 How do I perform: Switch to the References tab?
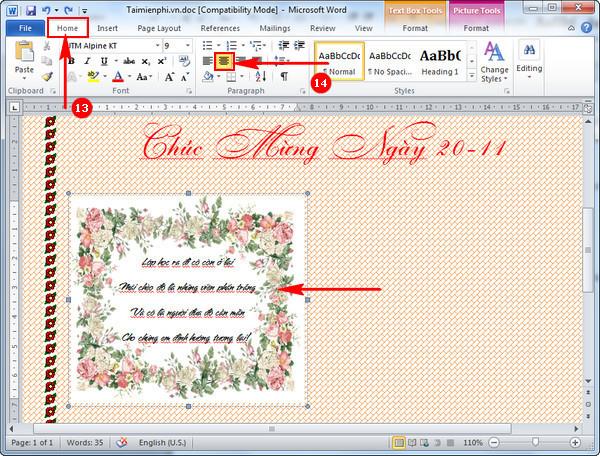(220, 28)
